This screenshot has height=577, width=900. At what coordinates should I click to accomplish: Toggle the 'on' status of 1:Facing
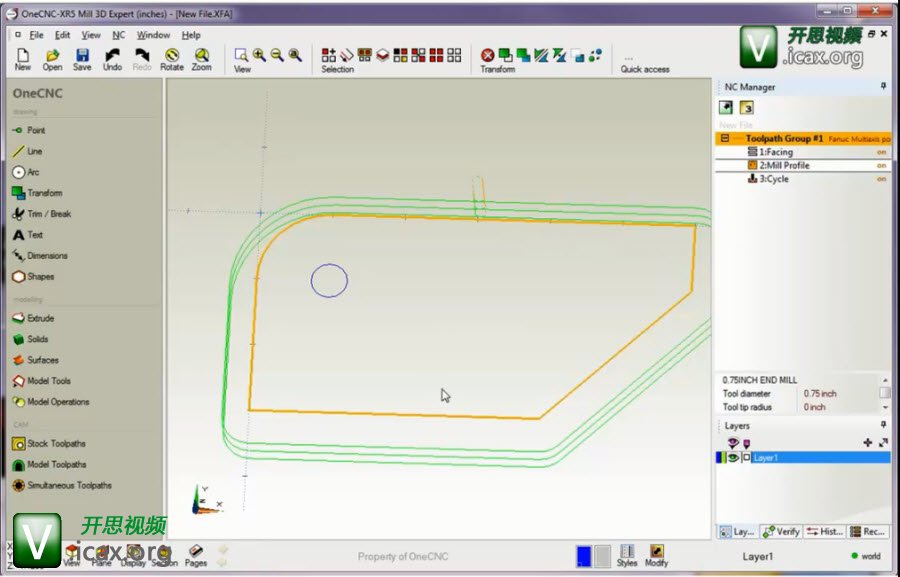tap(881, 152)
